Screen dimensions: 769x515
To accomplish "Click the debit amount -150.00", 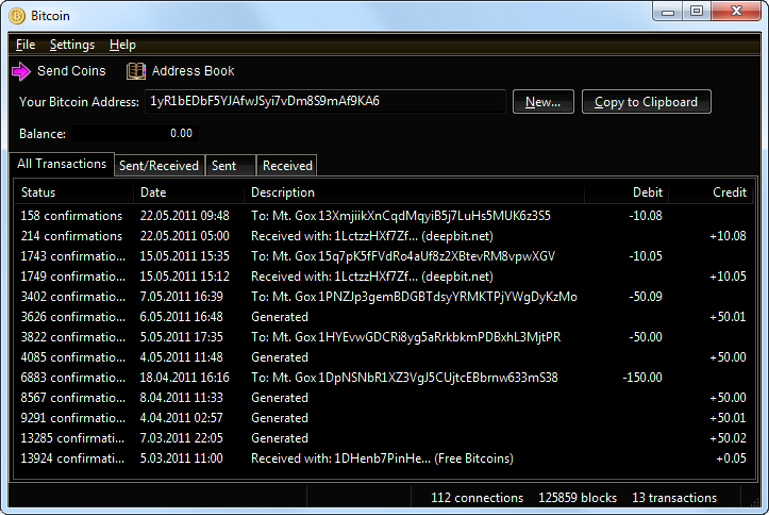I will point(642,377).
